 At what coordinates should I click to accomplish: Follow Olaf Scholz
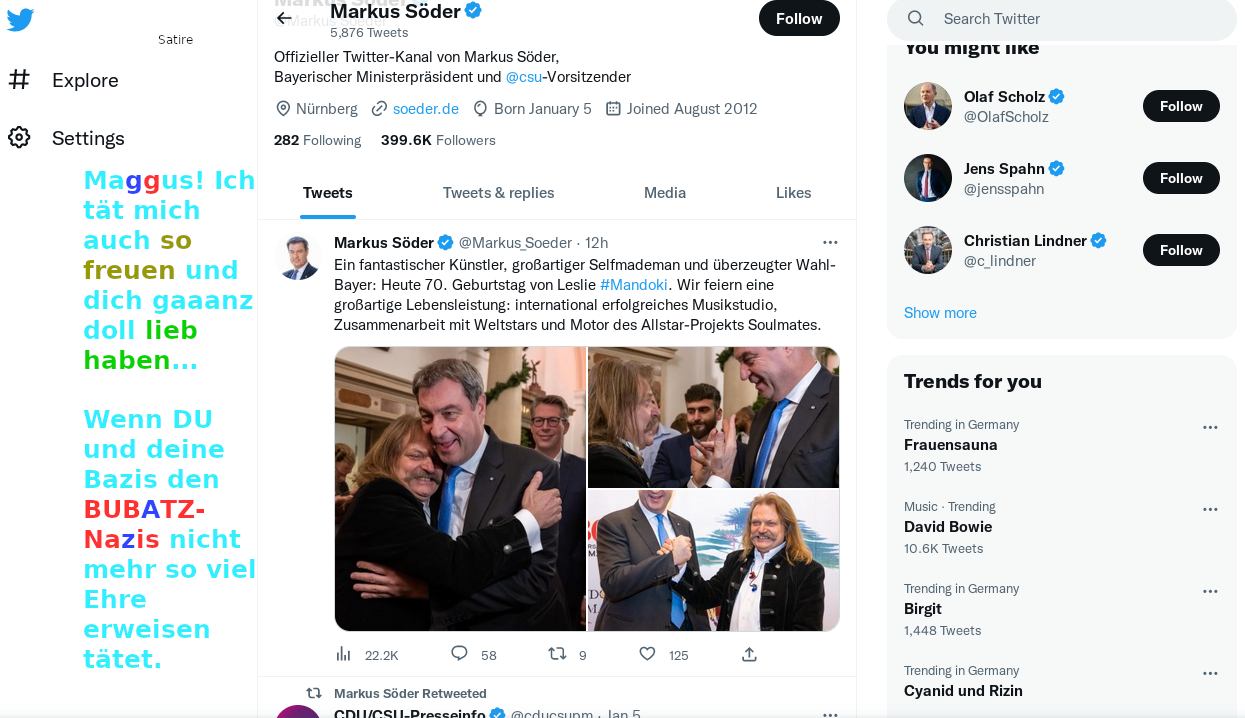[x=1181, y=106]
